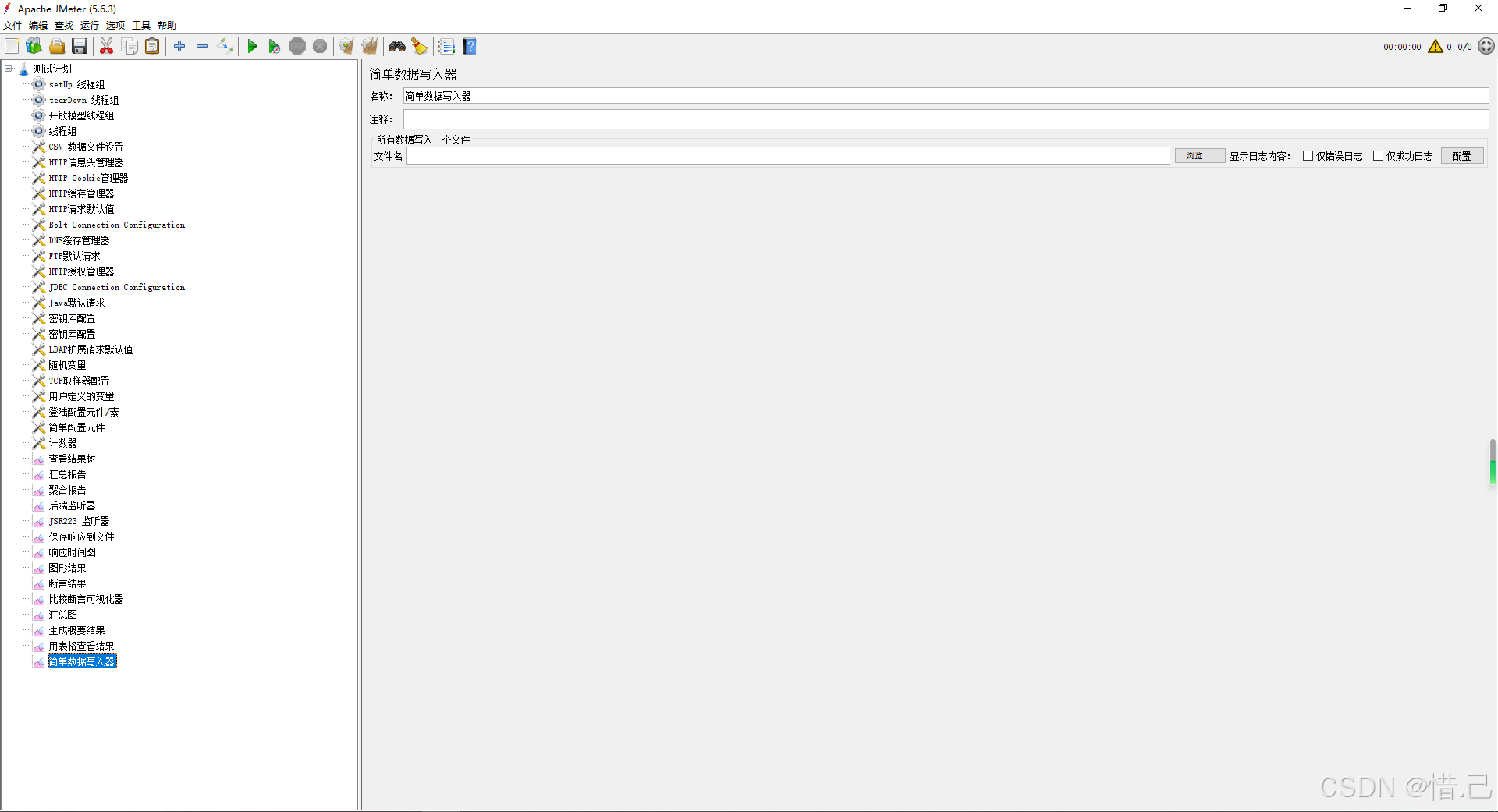
Task: Open the 文件 menu
Action: [x=12, y=26]
